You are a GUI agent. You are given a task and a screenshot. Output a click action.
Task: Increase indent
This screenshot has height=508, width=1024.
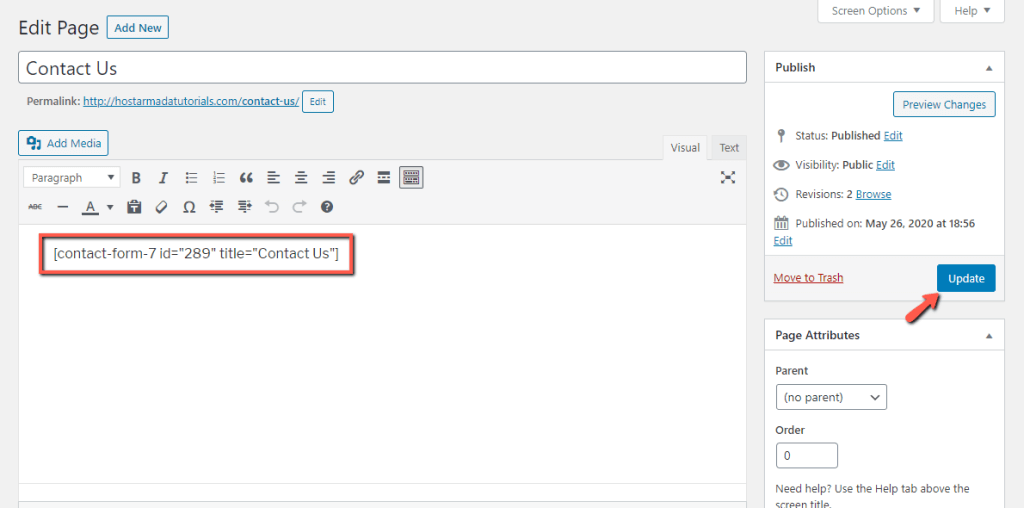tap(244, 207)
